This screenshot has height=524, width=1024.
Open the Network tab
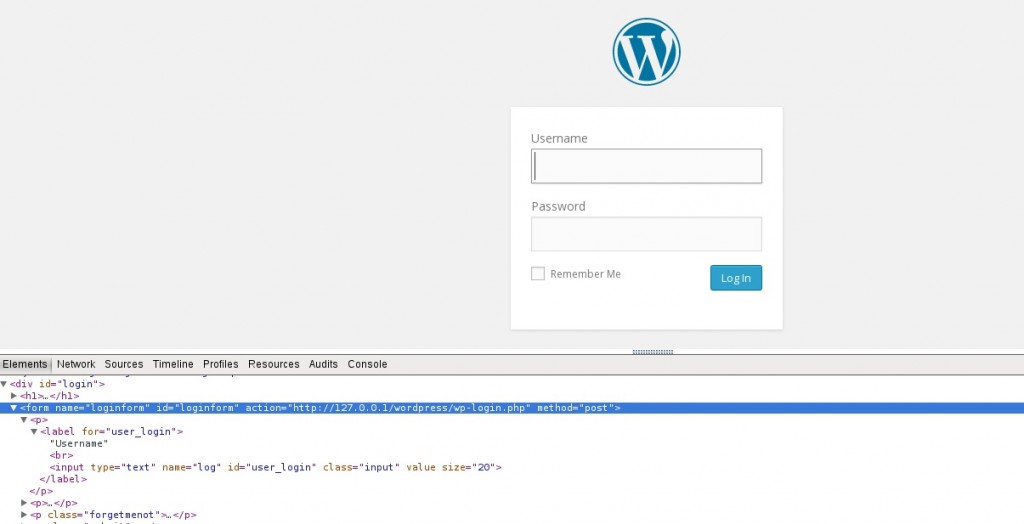point(76,364)
